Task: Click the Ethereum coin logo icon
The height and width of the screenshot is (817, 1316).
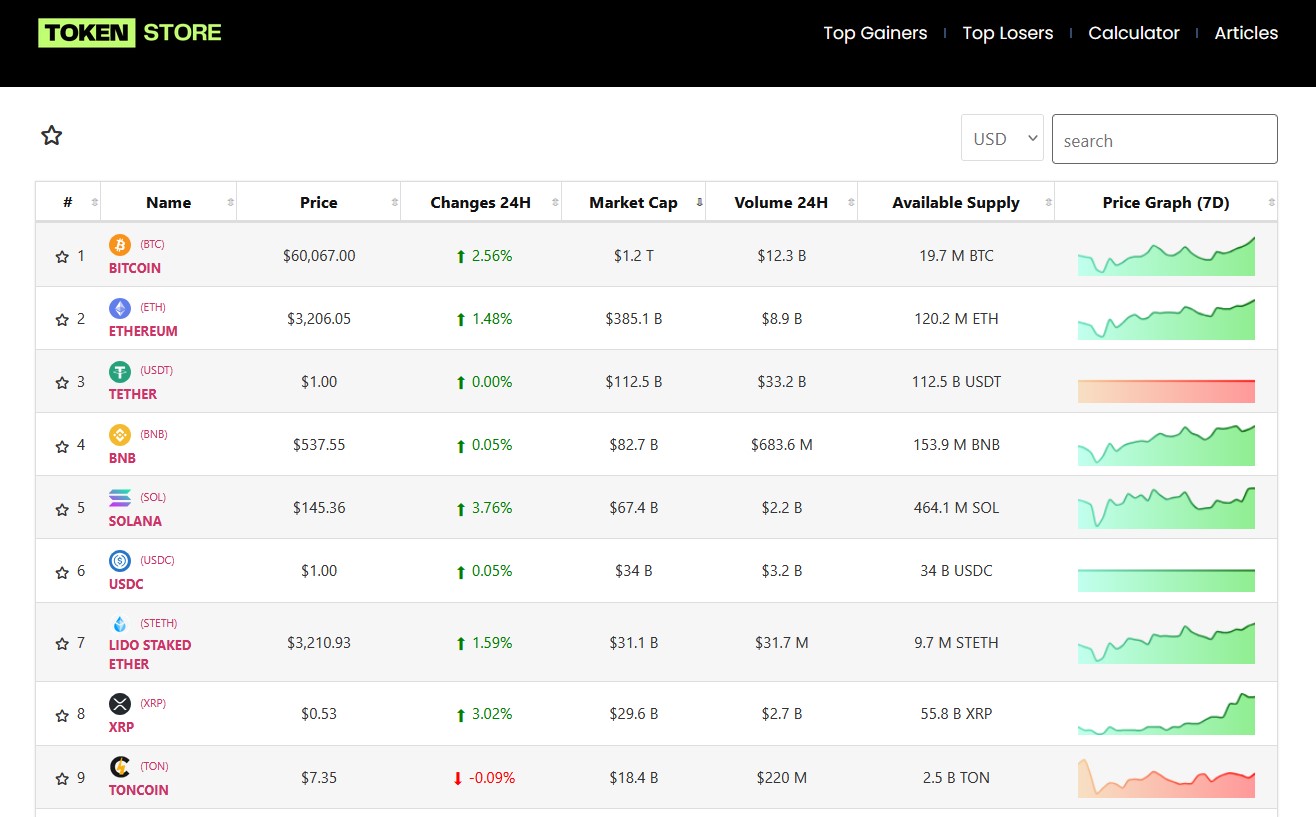Action: 120,308
